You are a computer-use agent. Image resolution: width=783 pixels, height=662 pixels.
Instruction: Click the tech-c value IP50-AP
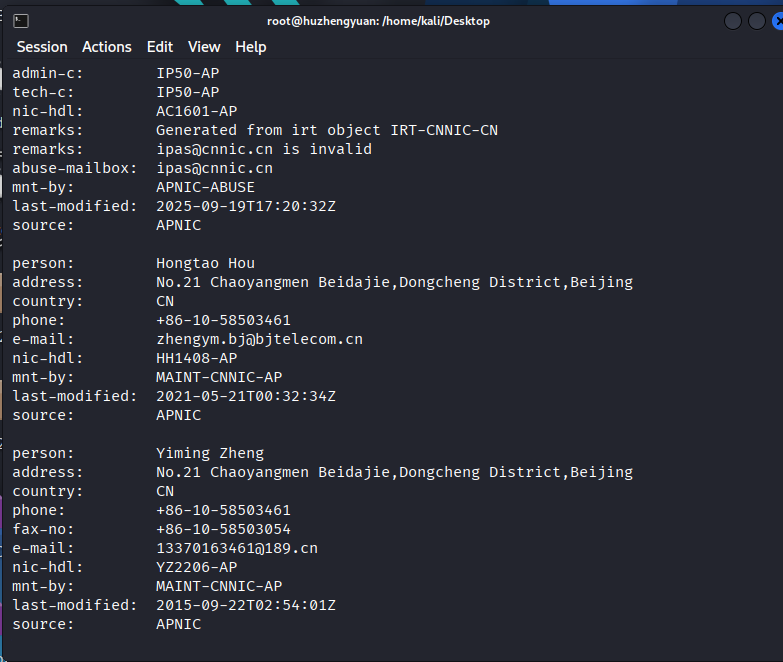[188, 92]
